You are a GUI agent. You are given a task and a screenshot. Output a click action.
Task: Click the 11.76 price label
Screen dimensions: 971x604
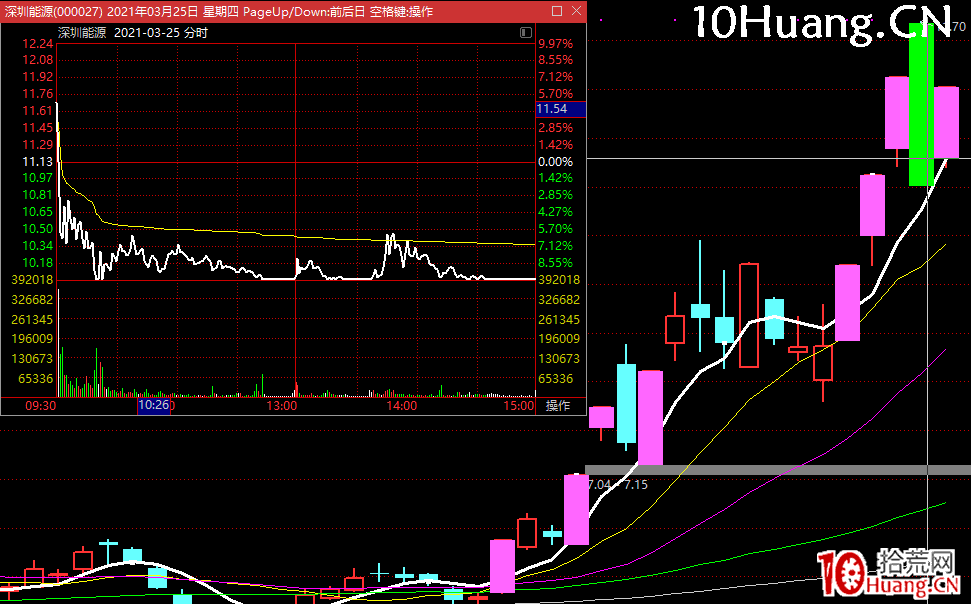38,94
